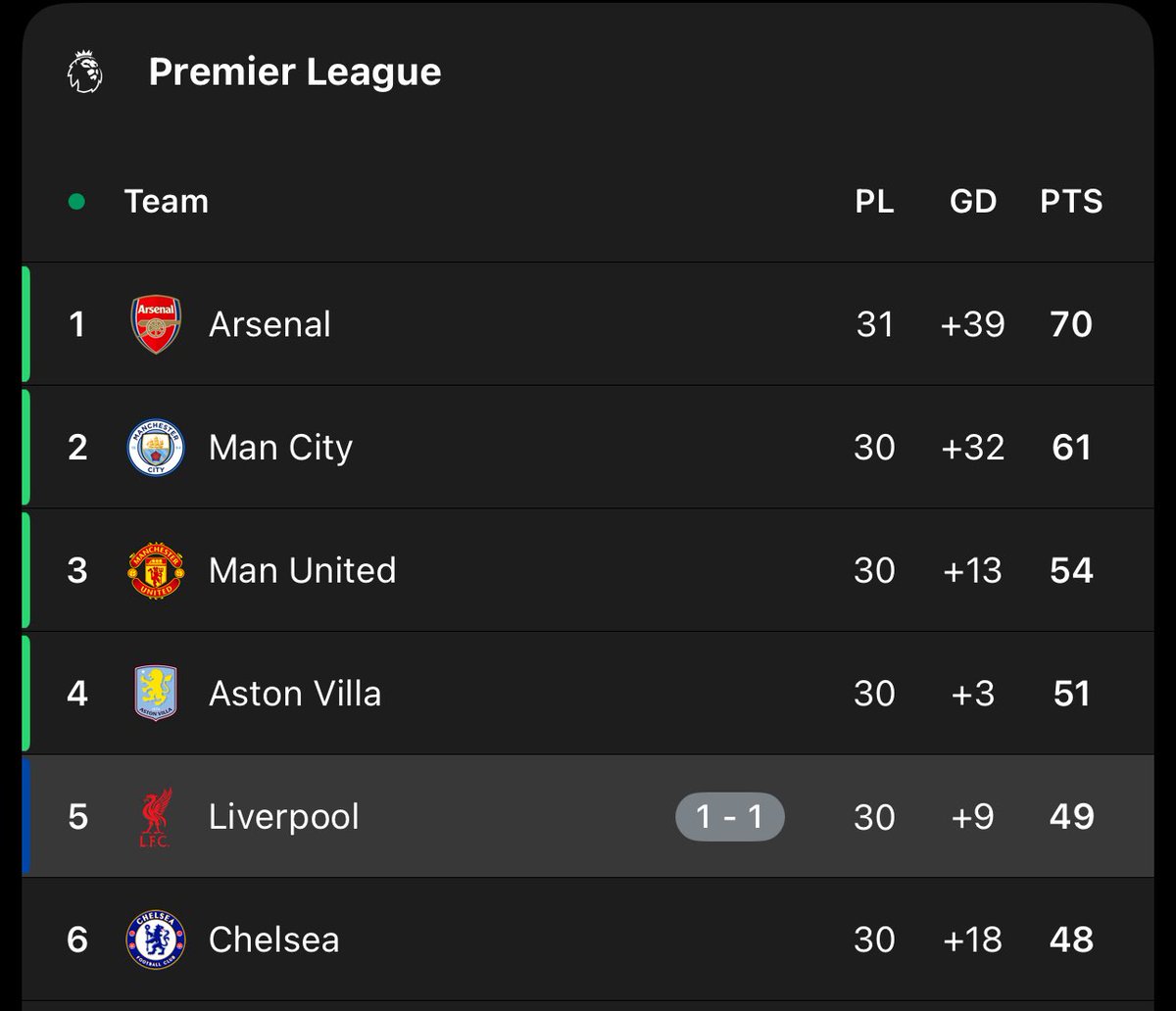The image size is (1176, 1011).
Task: Tap the Liverpool LFC crest
Action: click(x=156, y=817)
